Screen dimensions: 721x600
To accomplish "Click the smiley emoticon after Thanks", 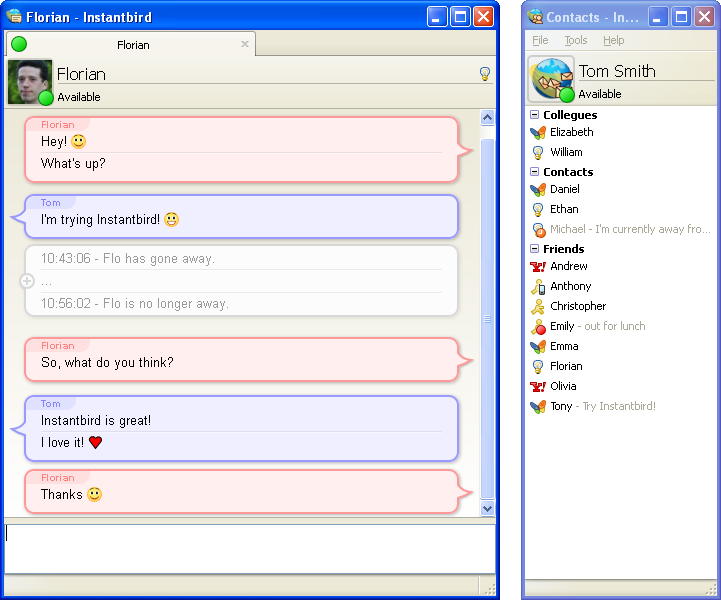I will tap(94, 494).
